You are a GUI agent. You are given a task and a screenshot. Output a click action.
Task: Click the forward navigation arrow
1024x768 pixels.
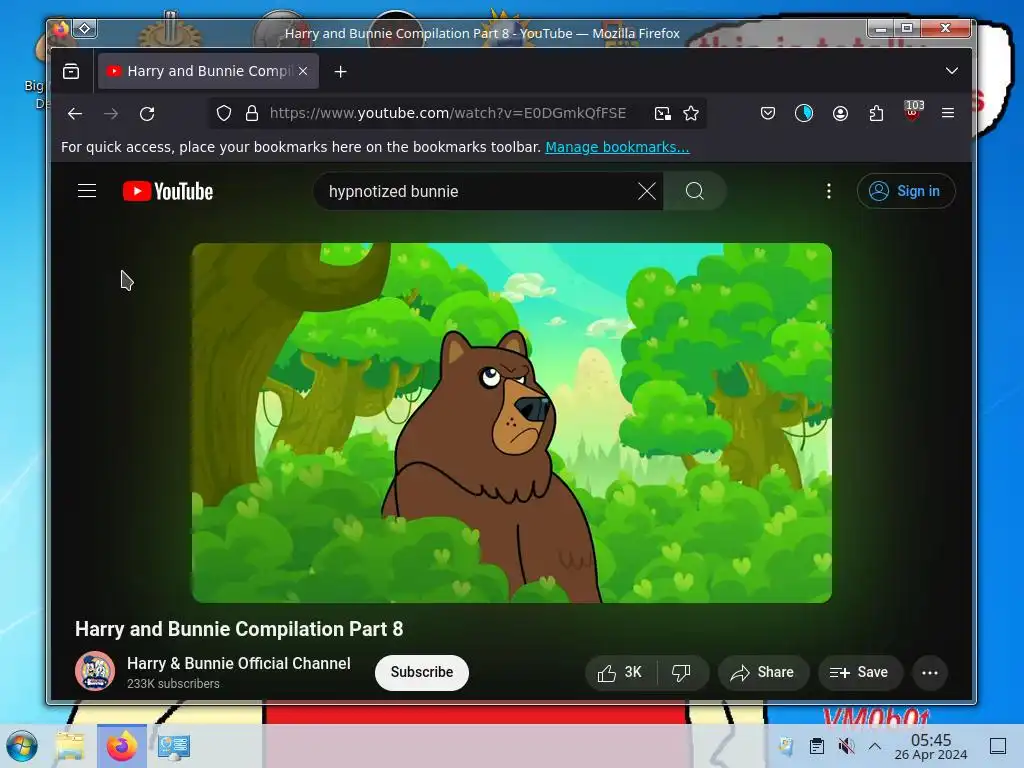tap(111, 114)
